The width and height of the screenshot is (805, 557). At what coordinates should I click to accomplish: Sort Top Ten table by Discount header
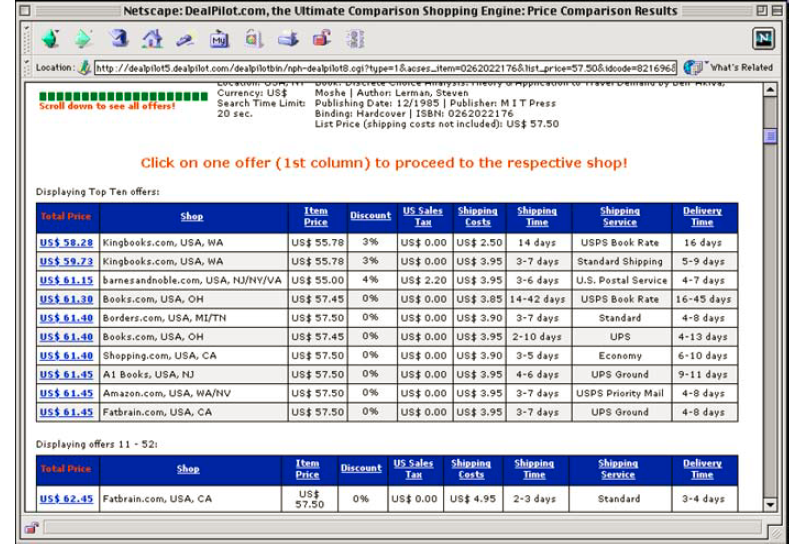click(x=371, y=216)
